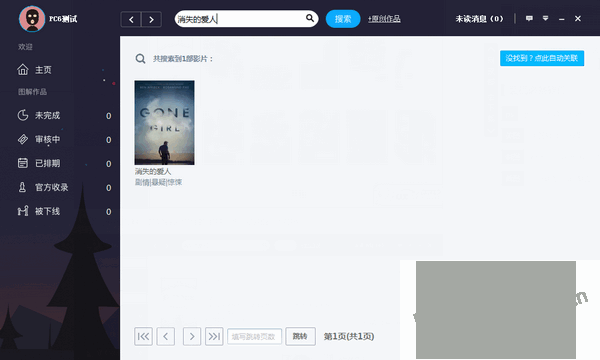
Task: Click the 跳转 button
Action: tap(300, 336)
